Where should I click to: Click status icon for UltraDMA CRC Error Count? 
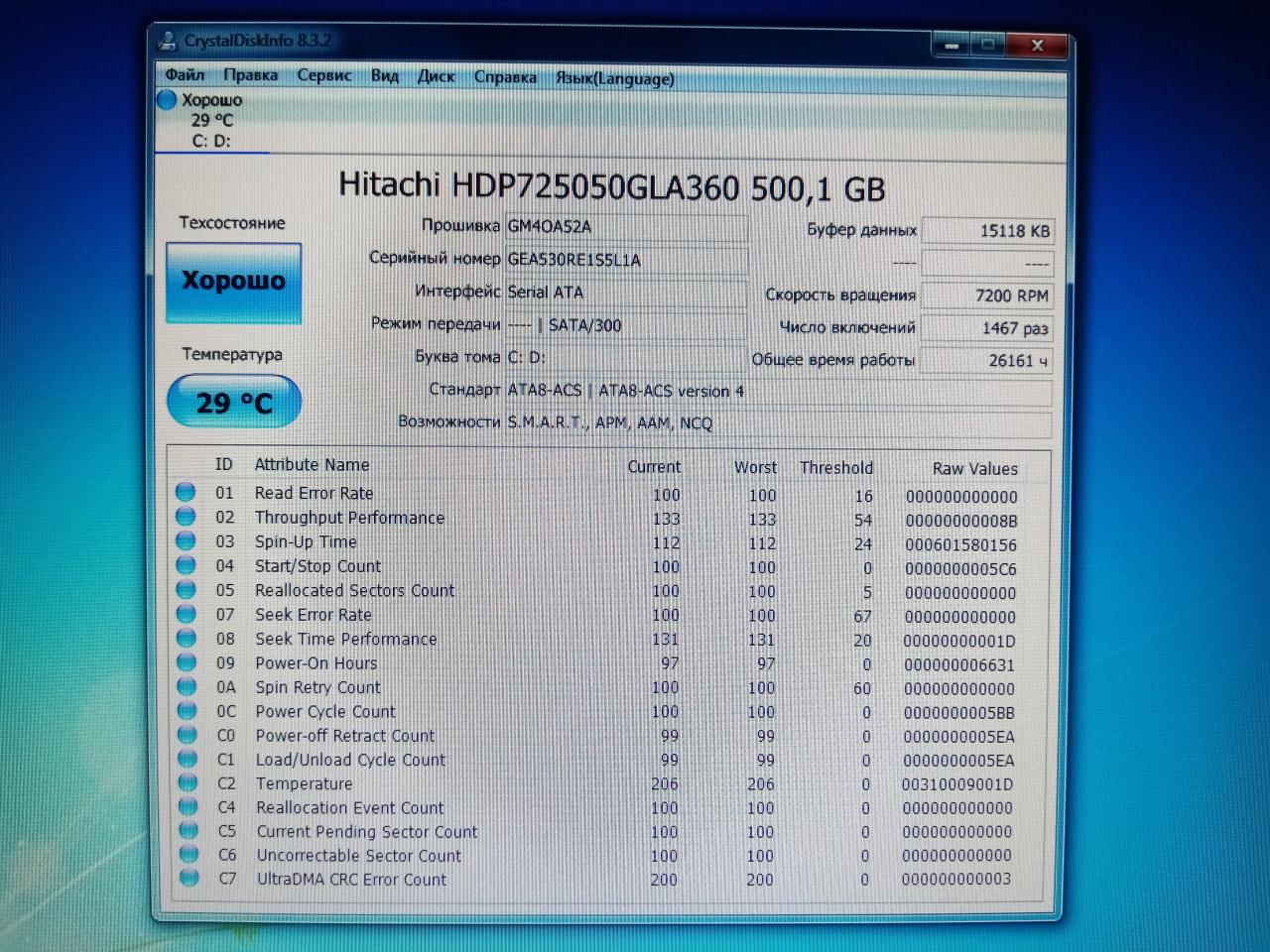click(x=189, y=877)
